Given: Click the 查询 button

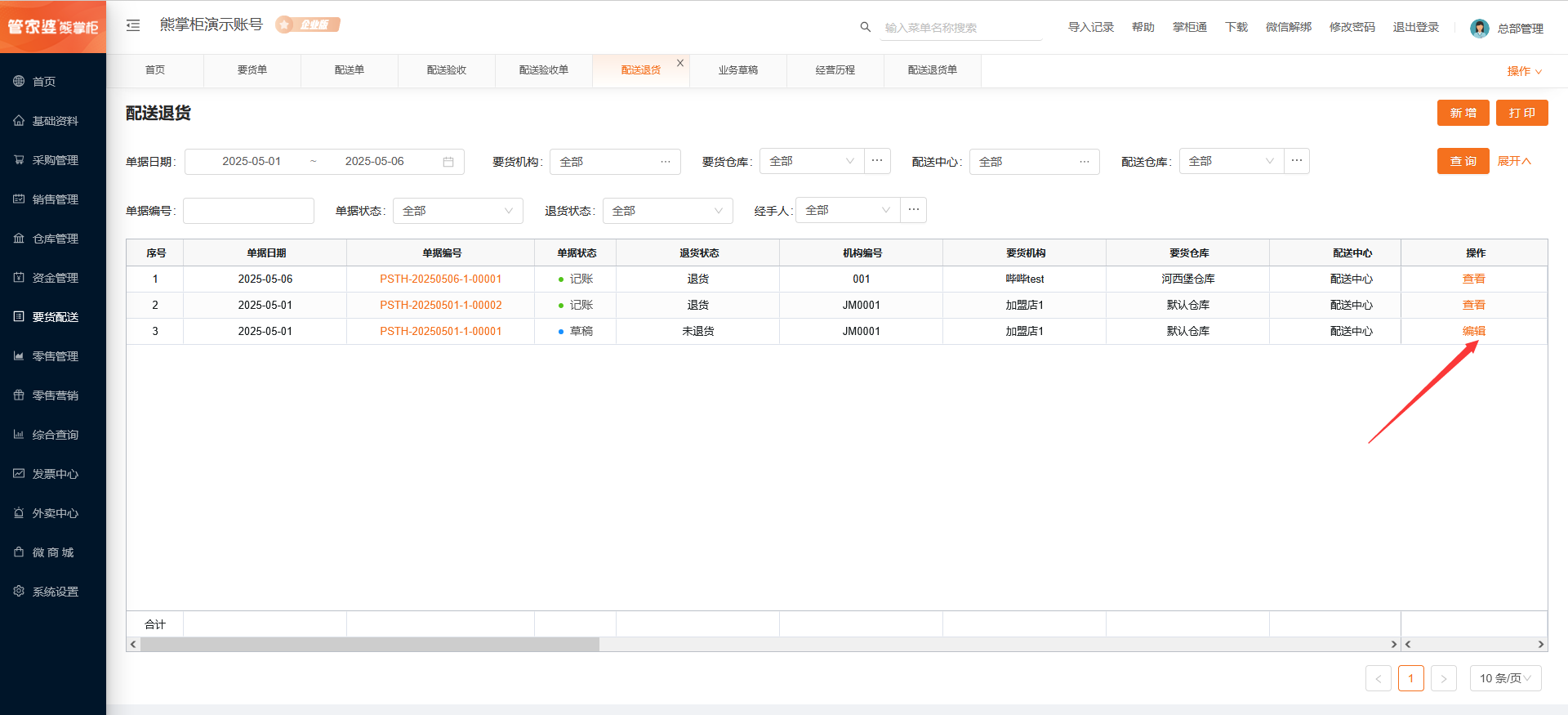Looking at the screenshot, I should point(1463,161).
